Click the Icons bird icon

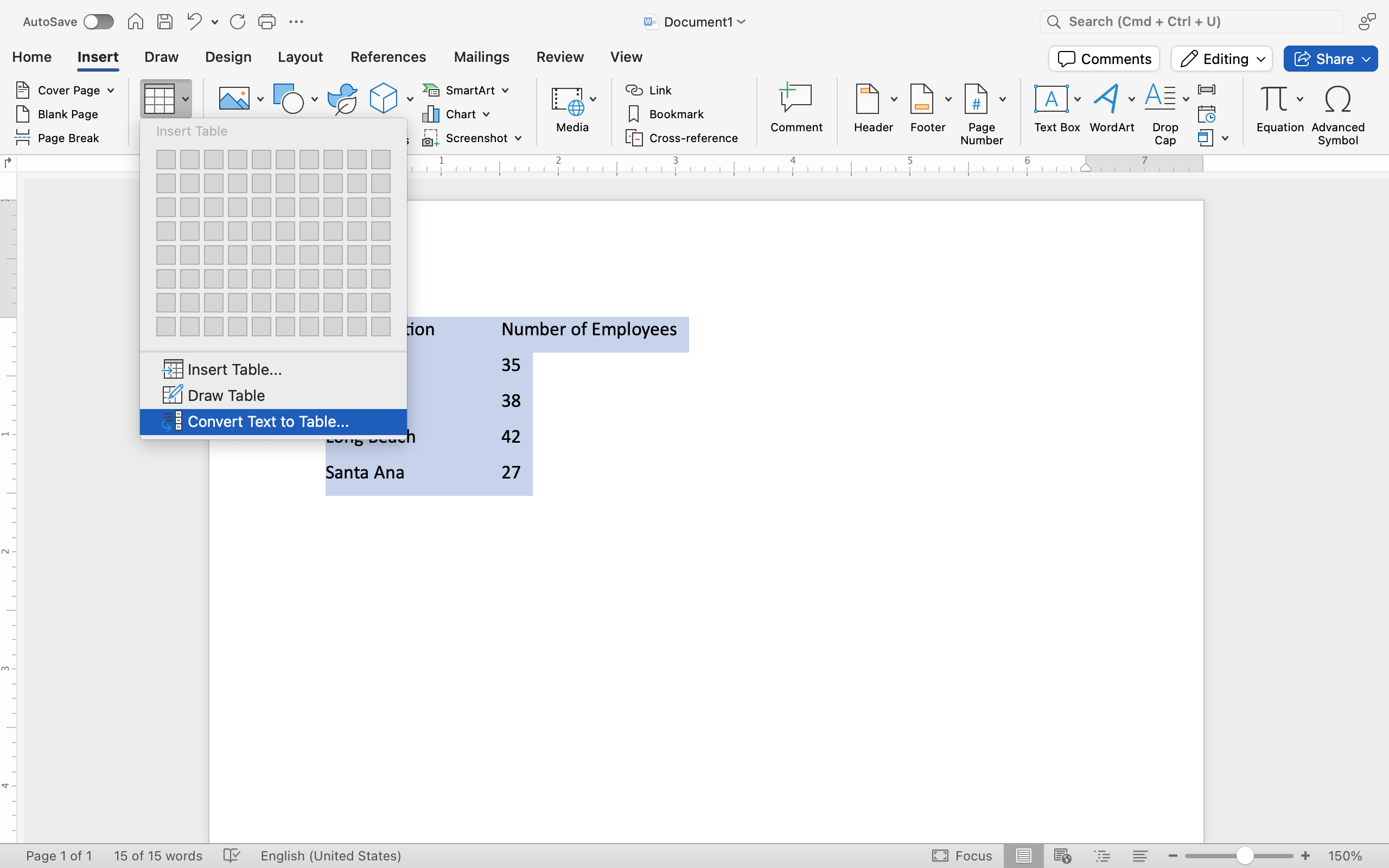coord(343,99)
